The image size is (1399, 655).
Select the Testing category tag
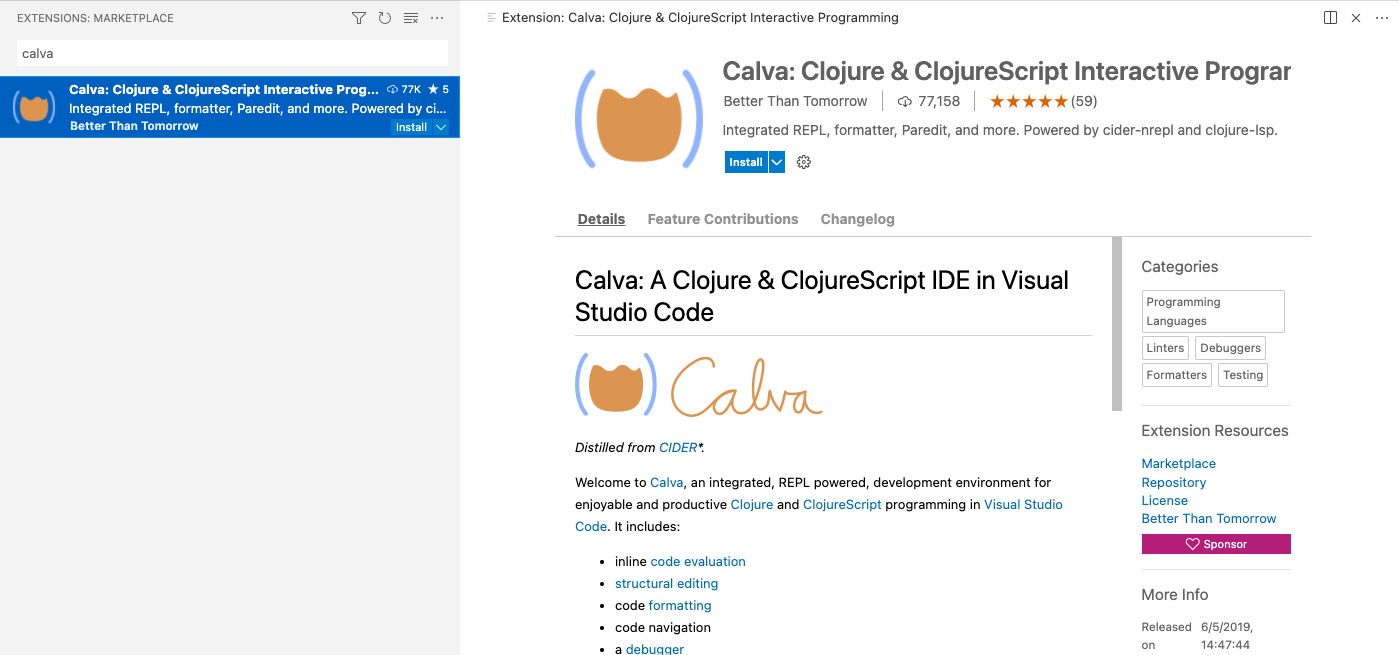[1243, 375]
